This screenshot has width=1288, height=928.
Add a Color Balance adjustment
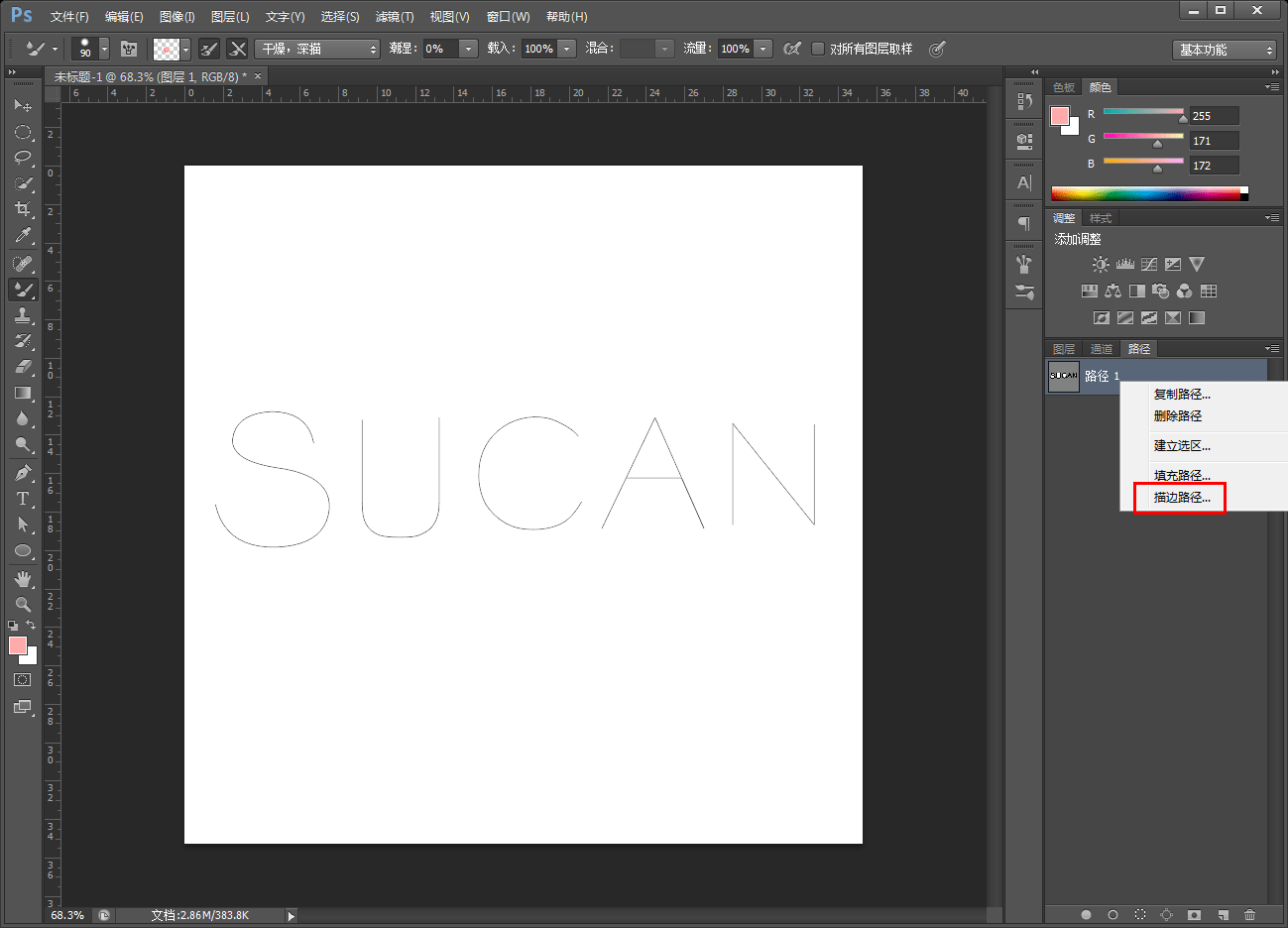point(1112,291)
